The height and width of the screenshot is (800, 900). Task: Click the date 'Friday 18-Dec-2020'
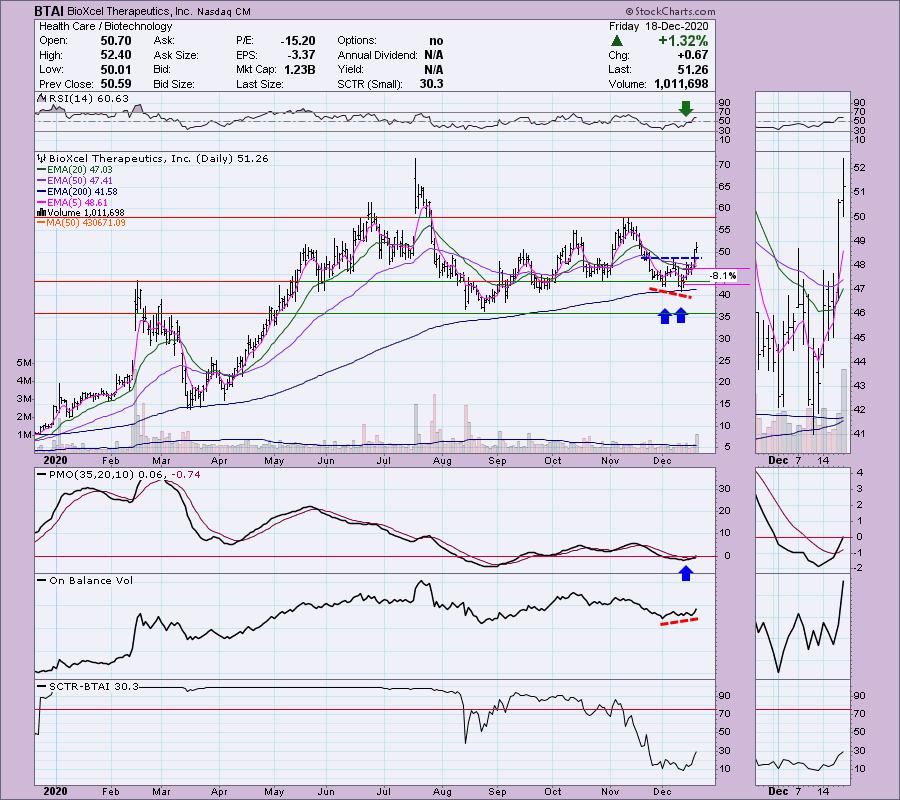tap(658, 26)
